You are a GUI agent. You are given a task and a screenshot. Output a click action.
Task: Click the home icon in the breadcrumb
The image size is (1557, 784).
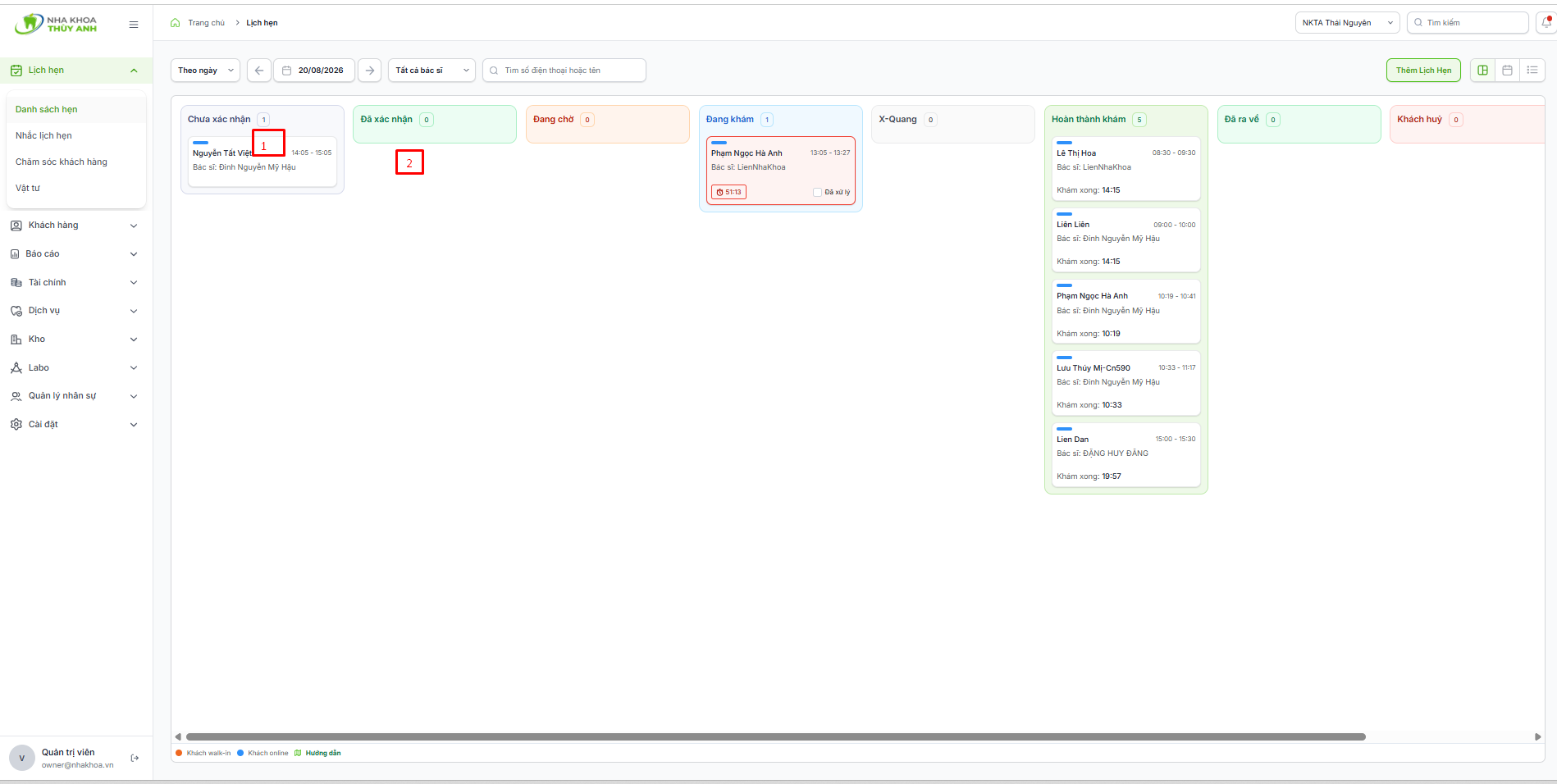tap(176, 23)
